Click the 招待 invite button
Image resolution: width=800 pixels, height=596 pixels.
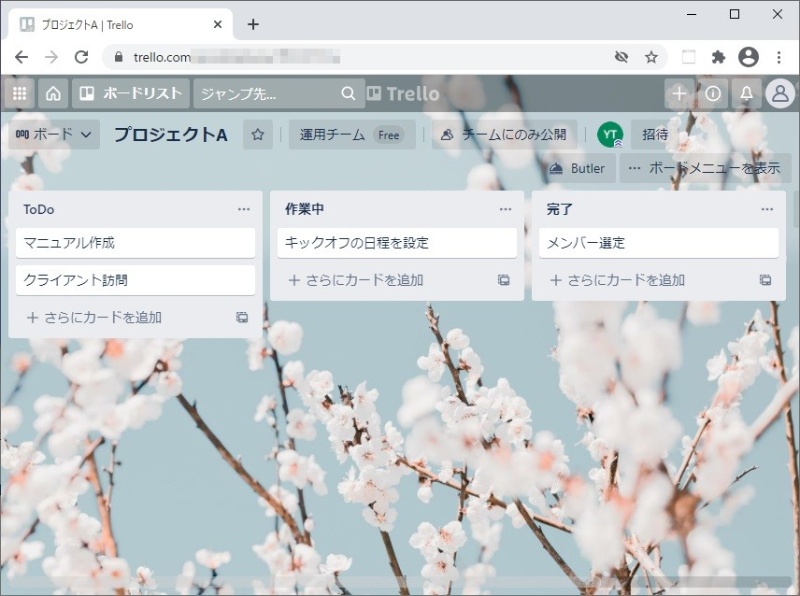click(655, 134)
